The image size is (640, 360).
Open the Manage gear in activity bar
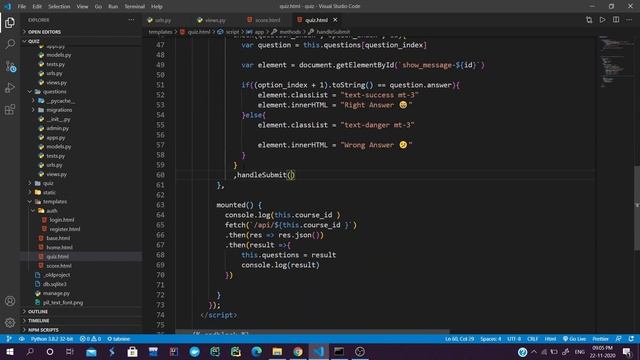(10, 322)
